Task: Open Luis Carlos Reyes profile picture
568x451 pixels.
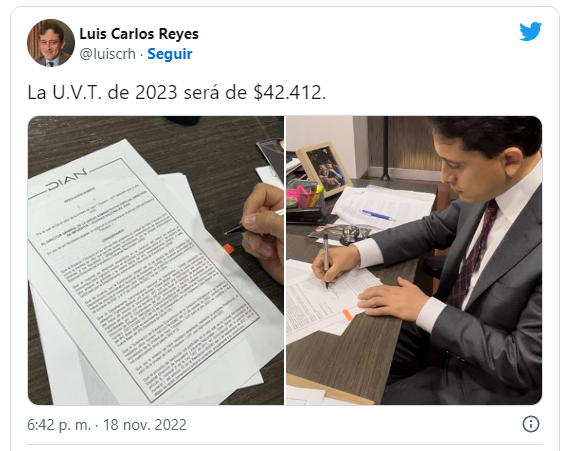Action: click(51, 43)
